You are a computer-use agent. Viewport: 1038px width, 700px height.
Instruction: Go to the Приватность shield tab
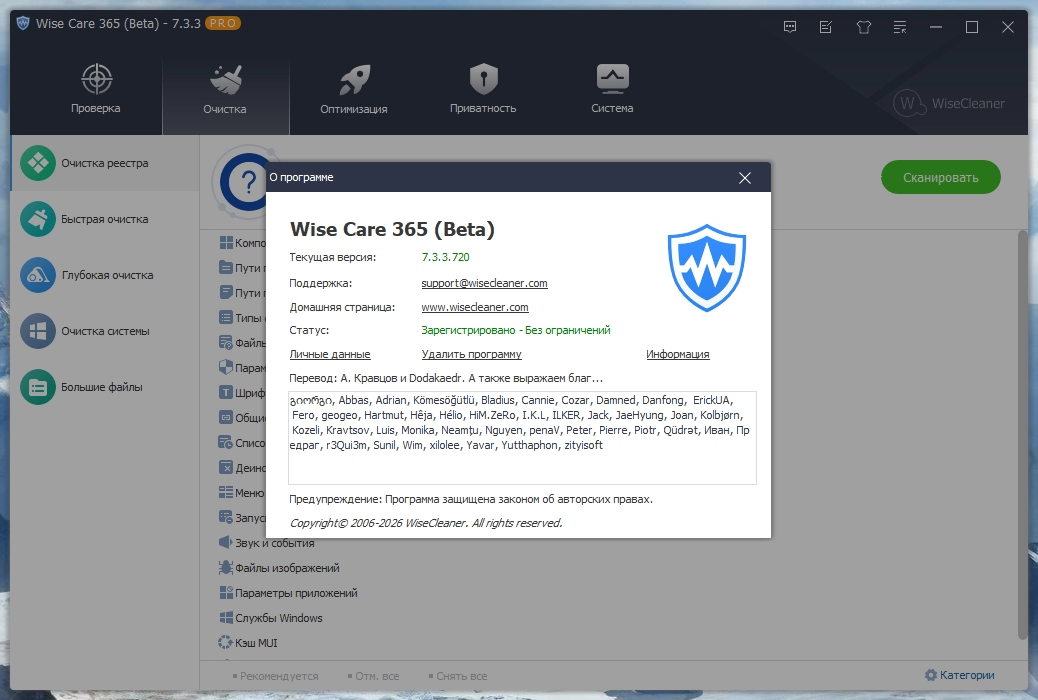coord(483,89)
